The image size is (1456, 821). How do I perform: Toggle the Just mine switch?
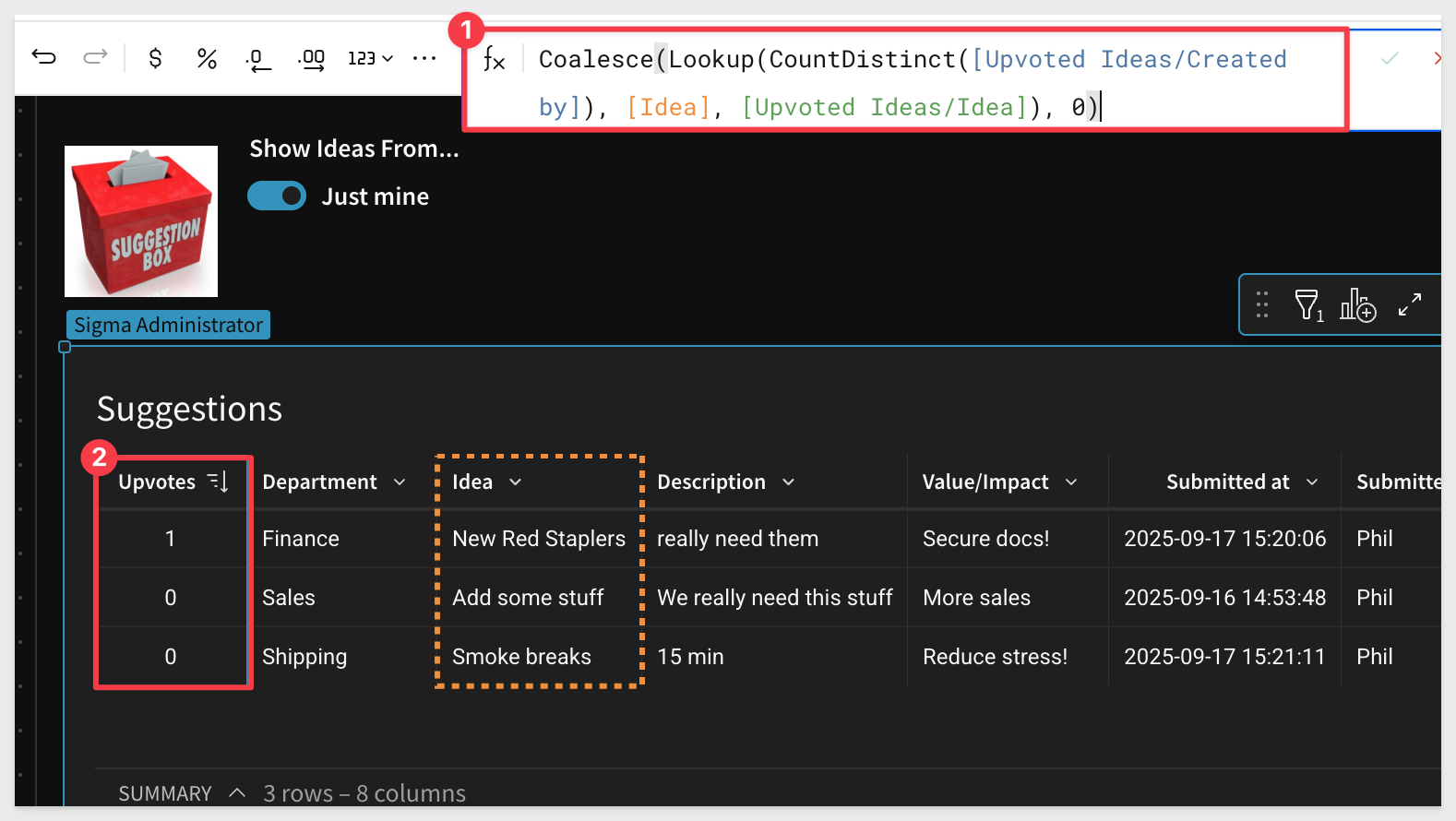277,196
